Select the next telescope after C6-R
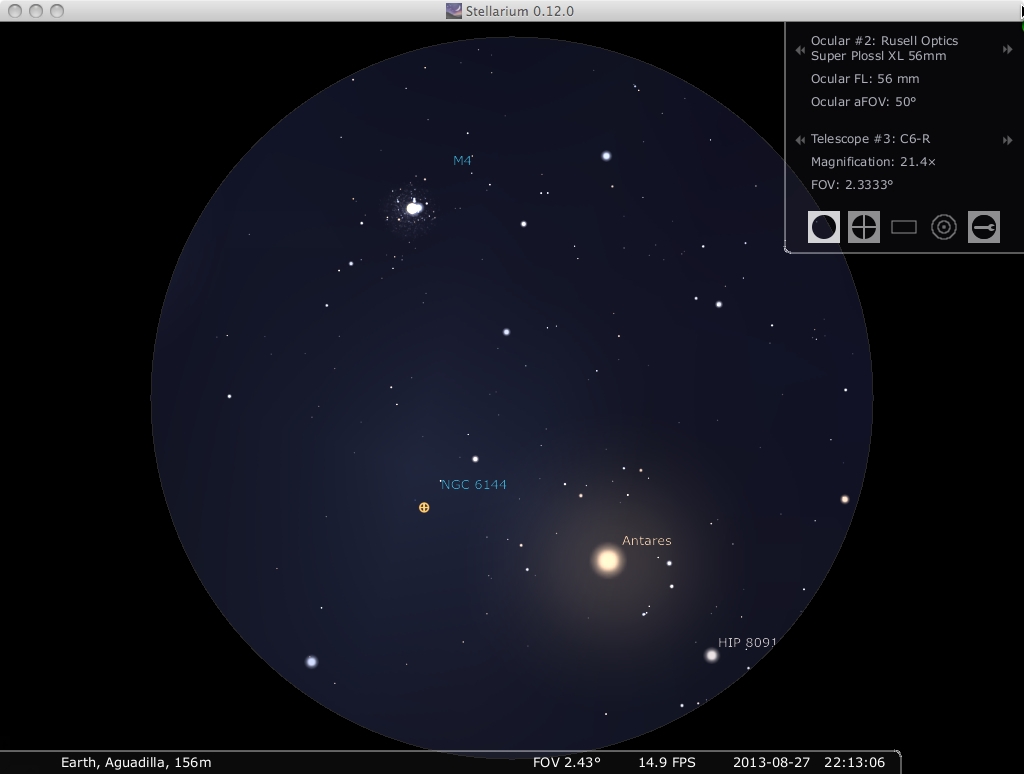This screenshot has height=774, width=1024. (x=1007, y=140)
